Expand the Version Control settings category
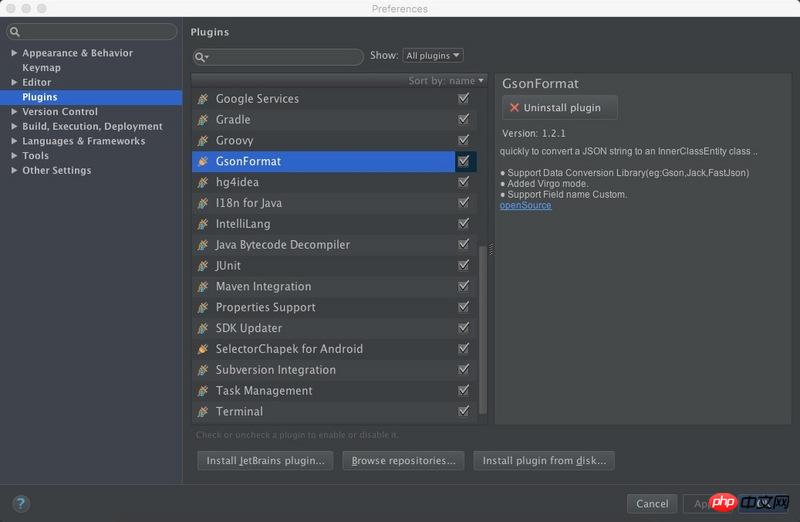 click(x=14, y=112)
